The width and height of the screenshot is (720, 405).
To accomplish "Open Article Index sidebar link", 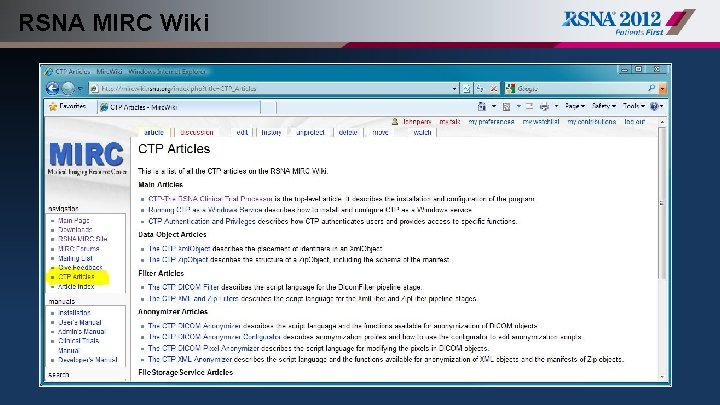I will click(76, 286).
